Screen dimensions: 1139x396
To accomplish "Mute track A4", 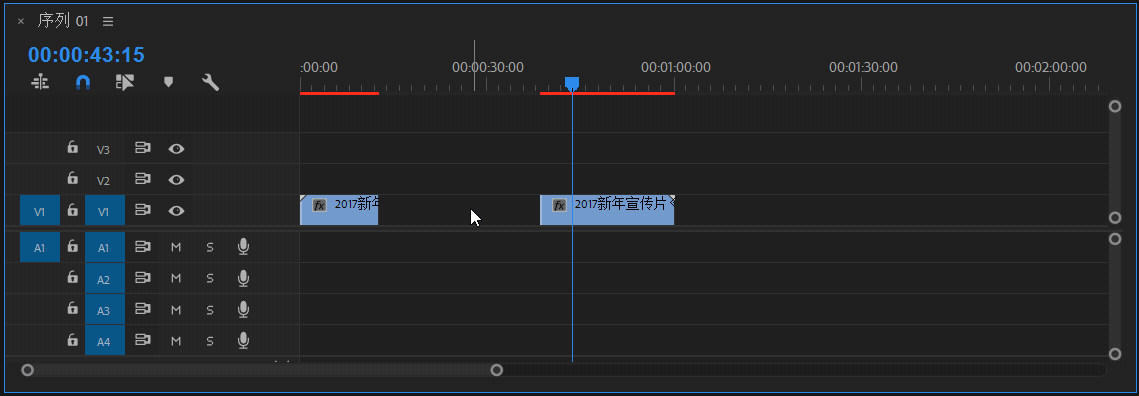I will tap(176, 340).
